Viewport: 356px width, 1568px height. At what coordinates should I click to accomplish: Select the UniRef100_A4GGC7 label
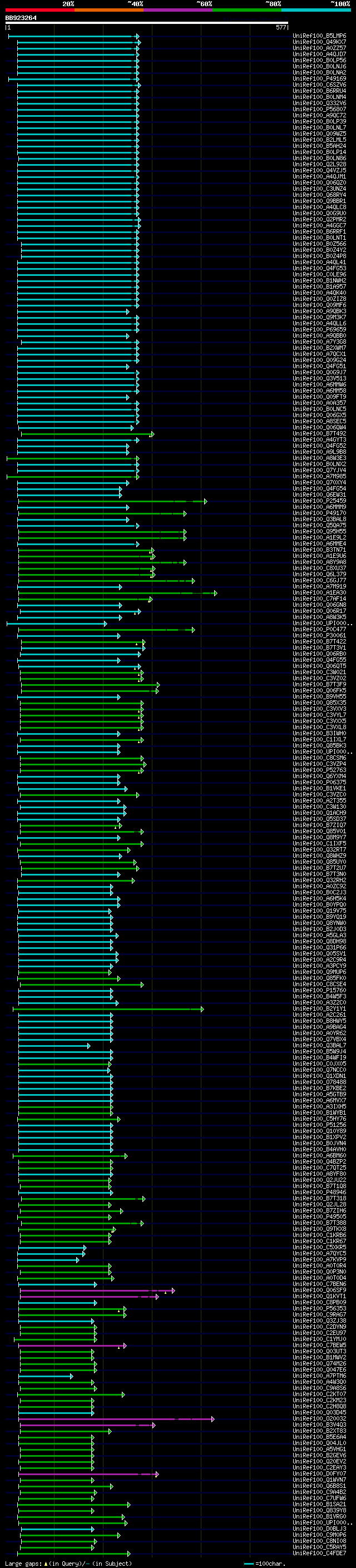click(x=319, y=225)
